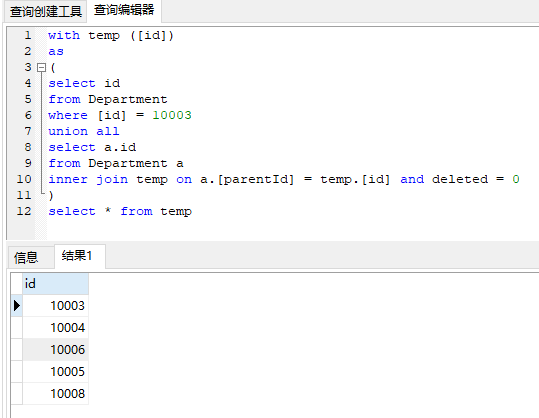
Task: Click row header beside 10004
Action: point(16,328)
